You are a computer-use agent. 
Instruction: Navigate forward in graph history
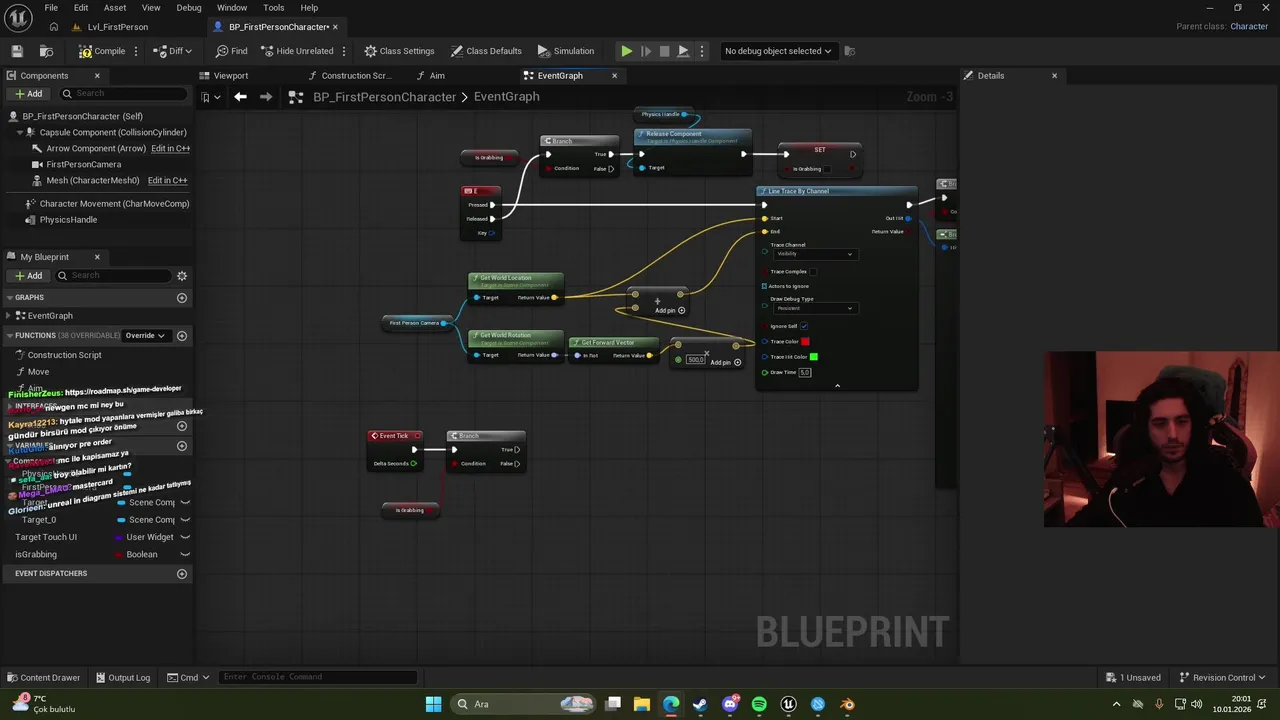coord(266,97)
